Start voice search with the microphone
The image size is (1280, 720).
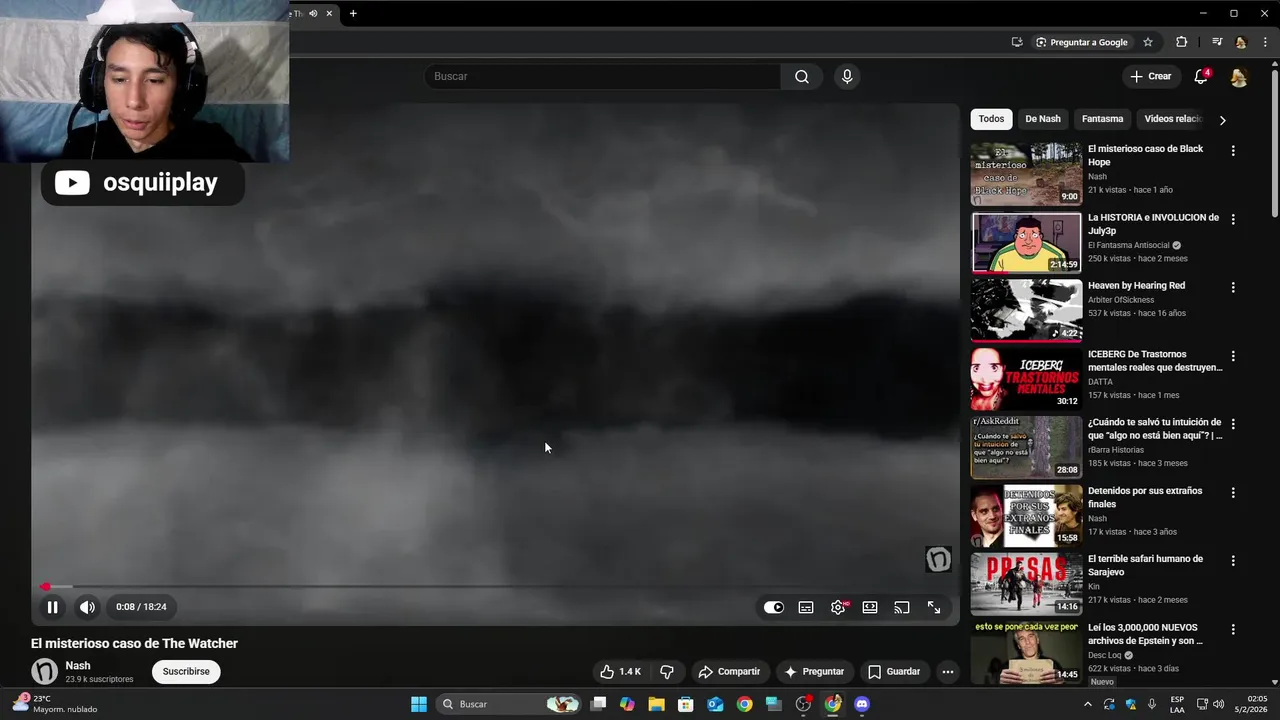coord(847,76)
